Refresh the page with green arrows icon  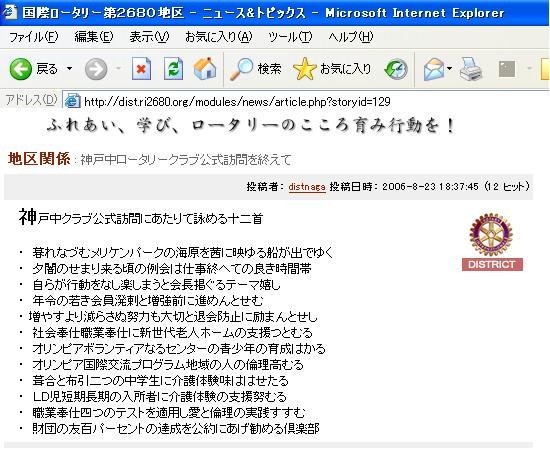pos(173,68)
